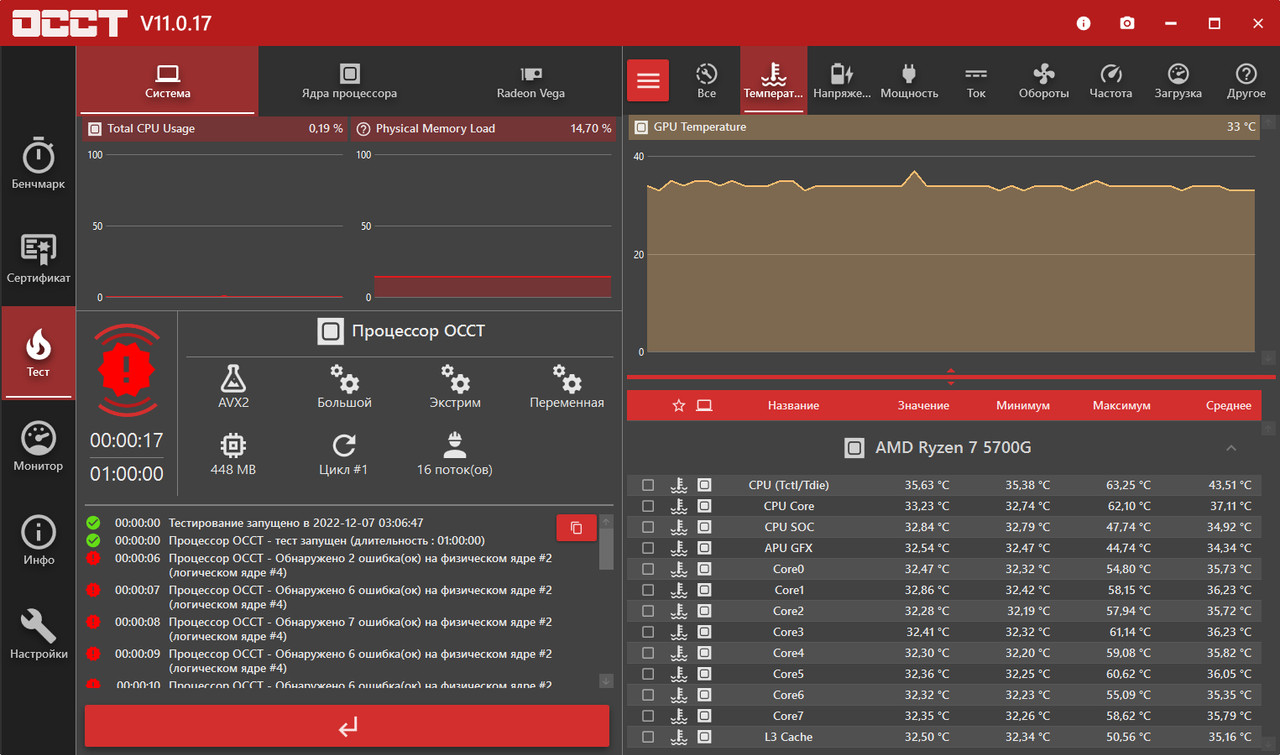Switch to the Ядра процессора tab
The width and height of the screenshot is (1280, 755).
(x=349, y=81)
